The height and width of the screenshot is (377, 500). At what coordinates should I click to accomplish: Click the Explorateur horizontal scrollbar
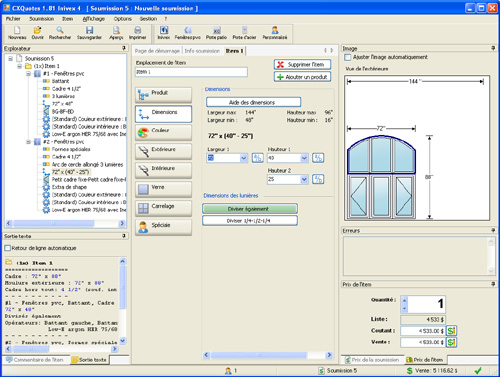coord(65,223)
